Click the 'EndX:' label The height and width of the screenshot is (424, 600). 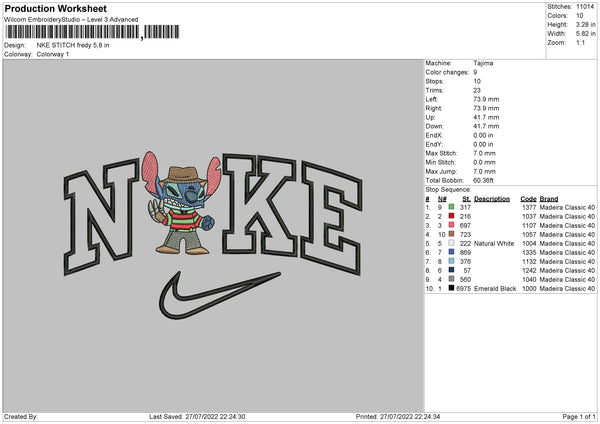(x=434, y=135)
